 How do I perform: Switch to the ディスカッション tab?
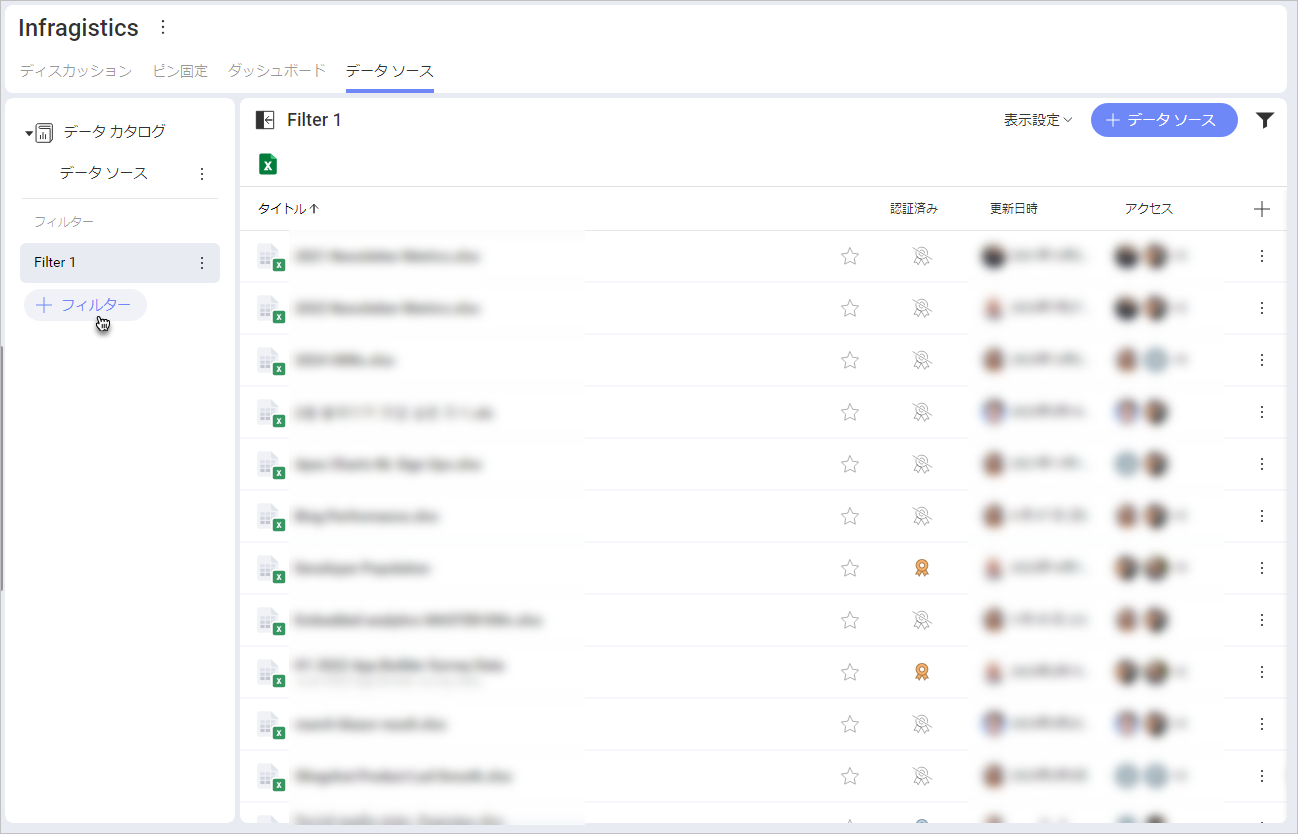(76, 71)
